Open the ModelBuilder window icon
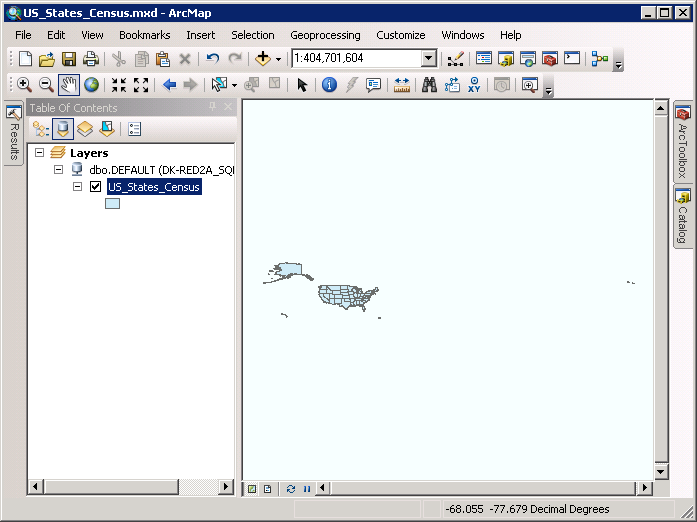697x522 pixels. (600, 59)
